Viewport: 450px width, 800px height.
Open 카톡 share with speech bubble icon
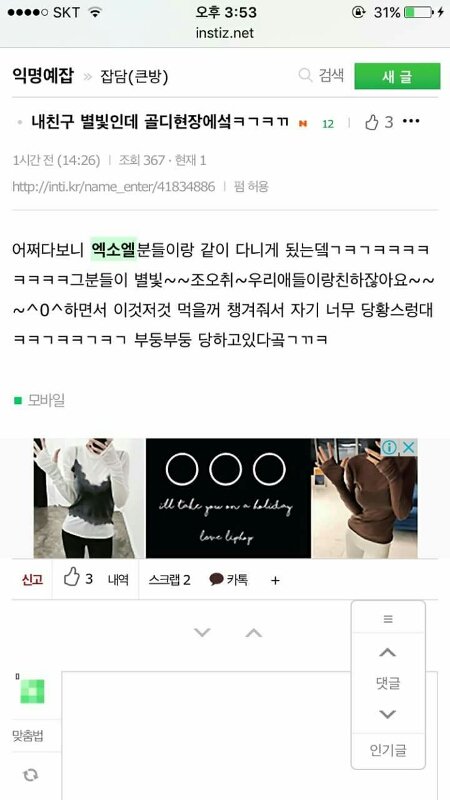click(216, 579)
